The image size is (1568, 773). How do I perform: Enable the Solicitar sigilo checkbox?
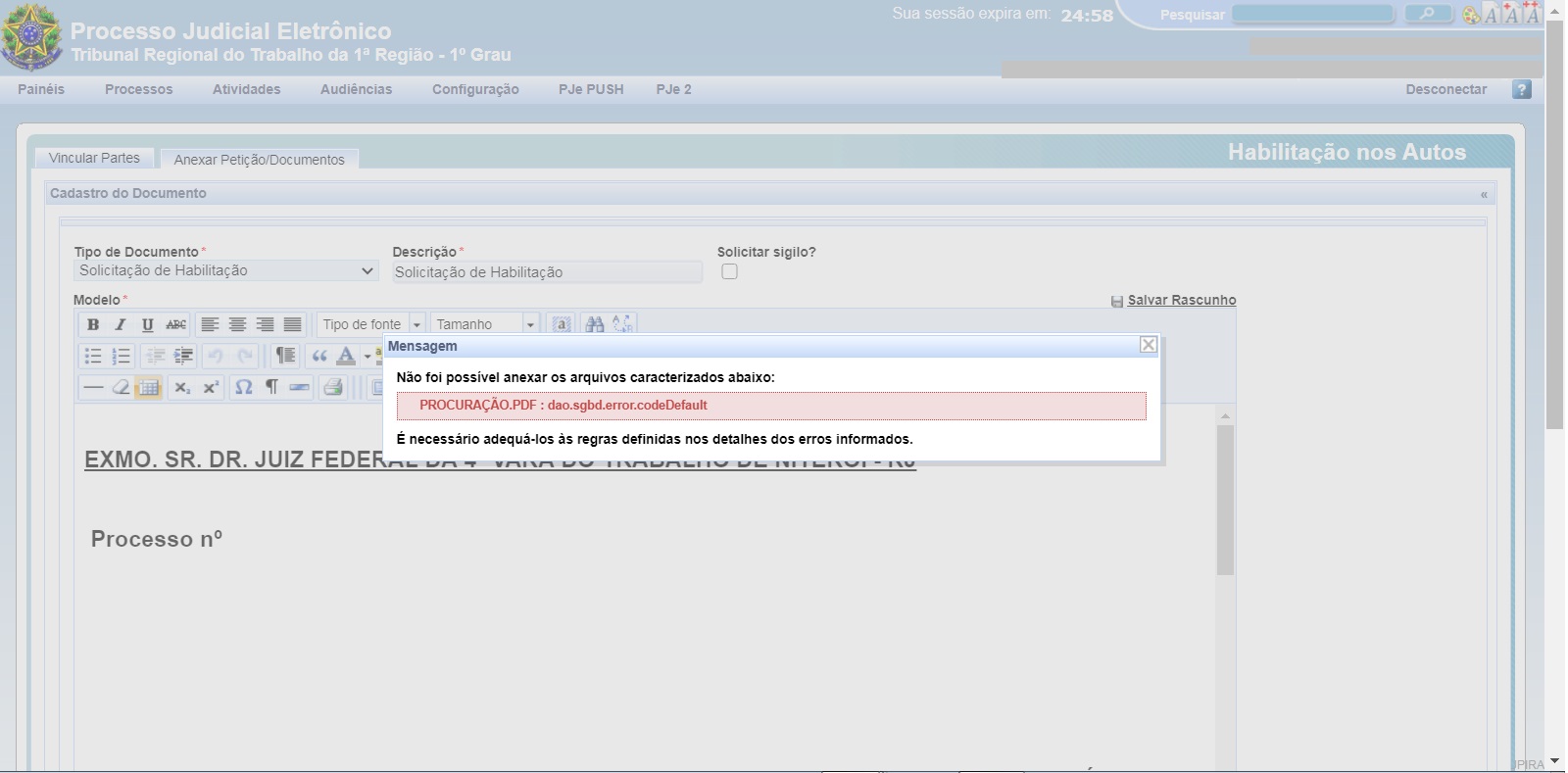point(729,272)
